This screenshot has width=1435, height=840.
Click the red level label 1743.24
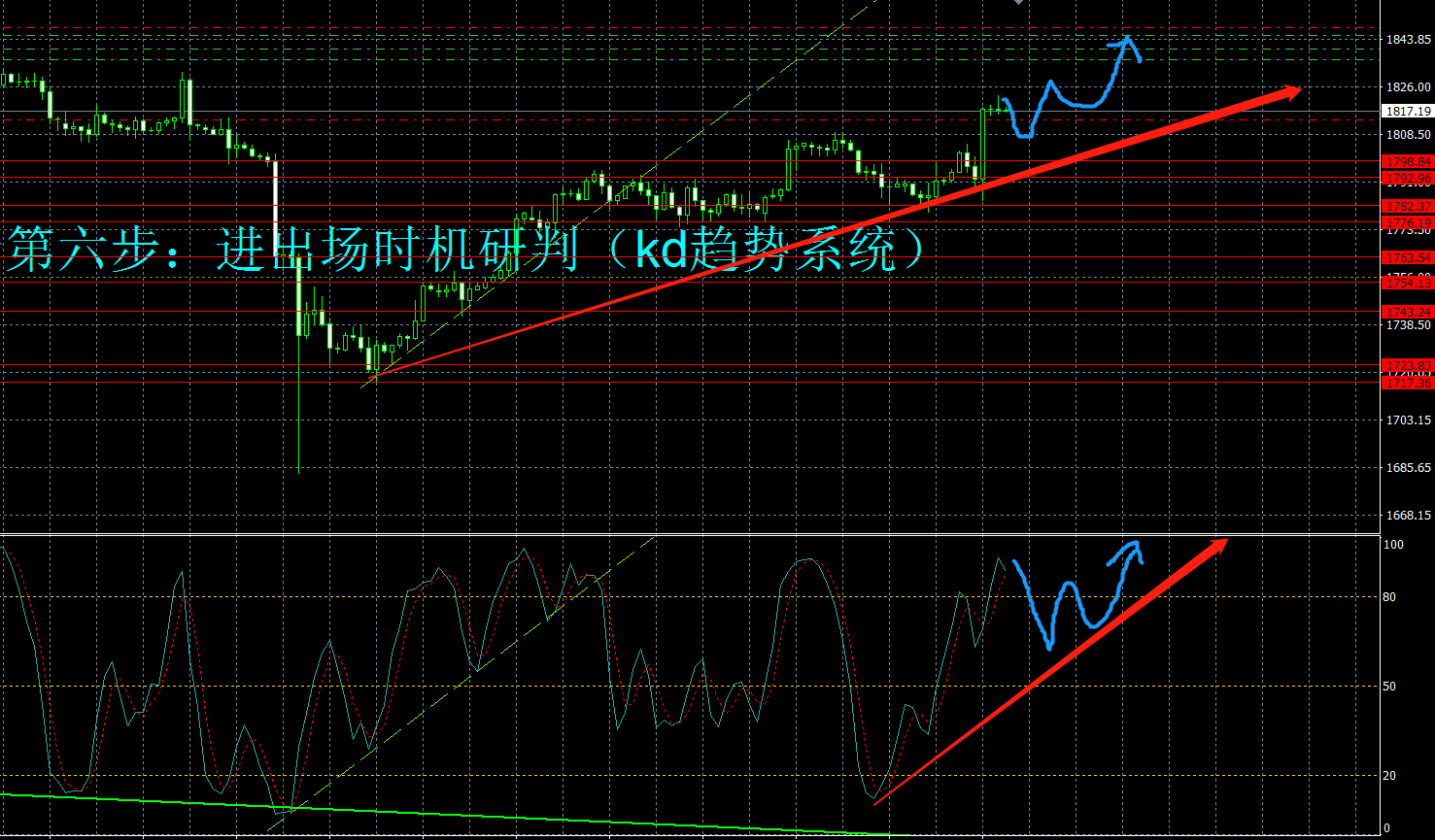1408,312
